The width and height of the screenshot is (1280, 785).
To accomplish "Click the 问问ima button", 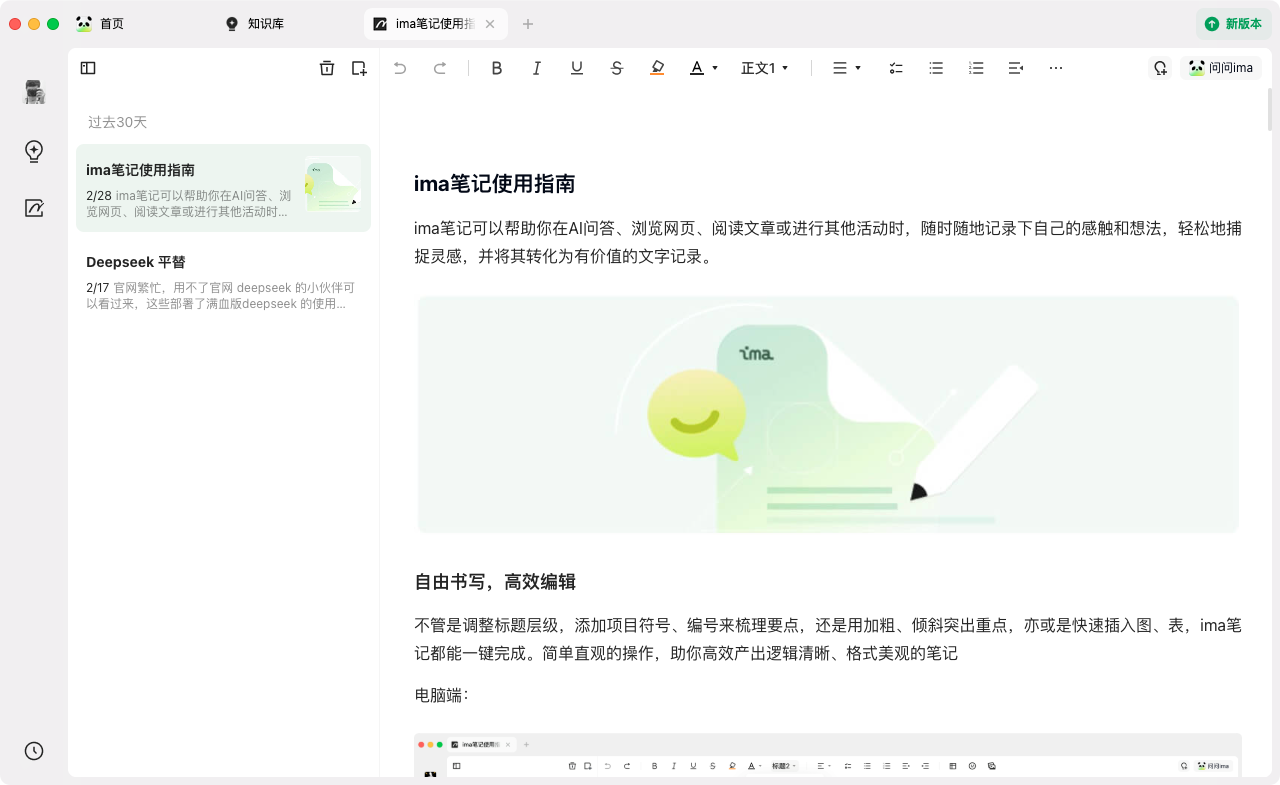I will pyautogui.click(x=1220, y=68).
